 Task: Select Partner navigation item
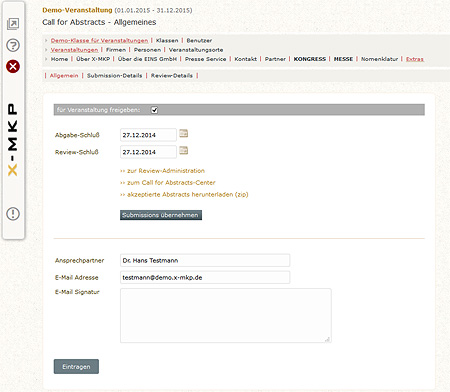(275, 59)
